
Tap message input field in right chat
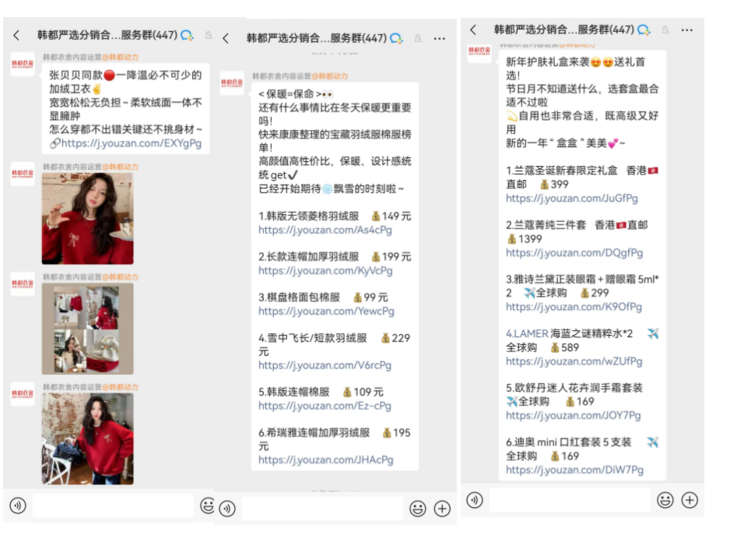tap(570, 500)
